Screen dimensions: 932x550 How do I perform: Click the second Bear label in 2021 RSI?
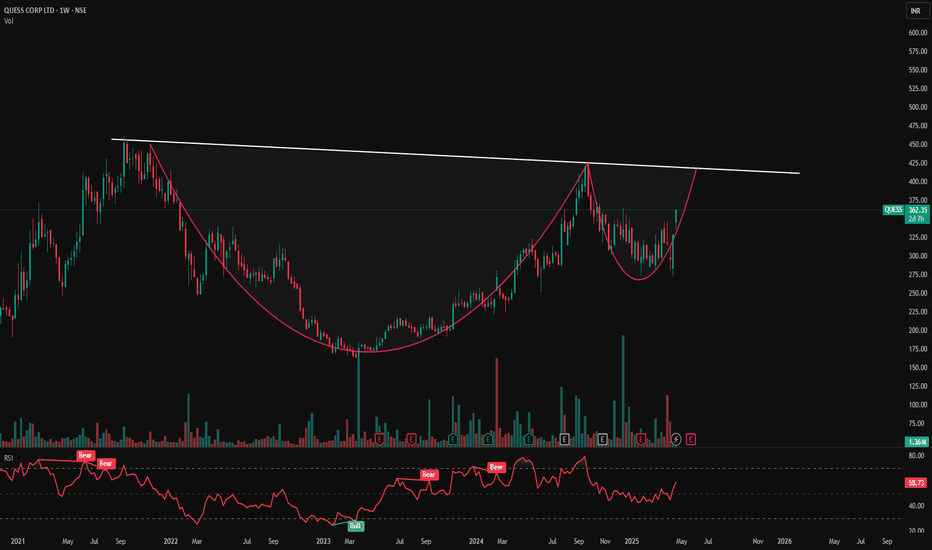pos(106,463)
